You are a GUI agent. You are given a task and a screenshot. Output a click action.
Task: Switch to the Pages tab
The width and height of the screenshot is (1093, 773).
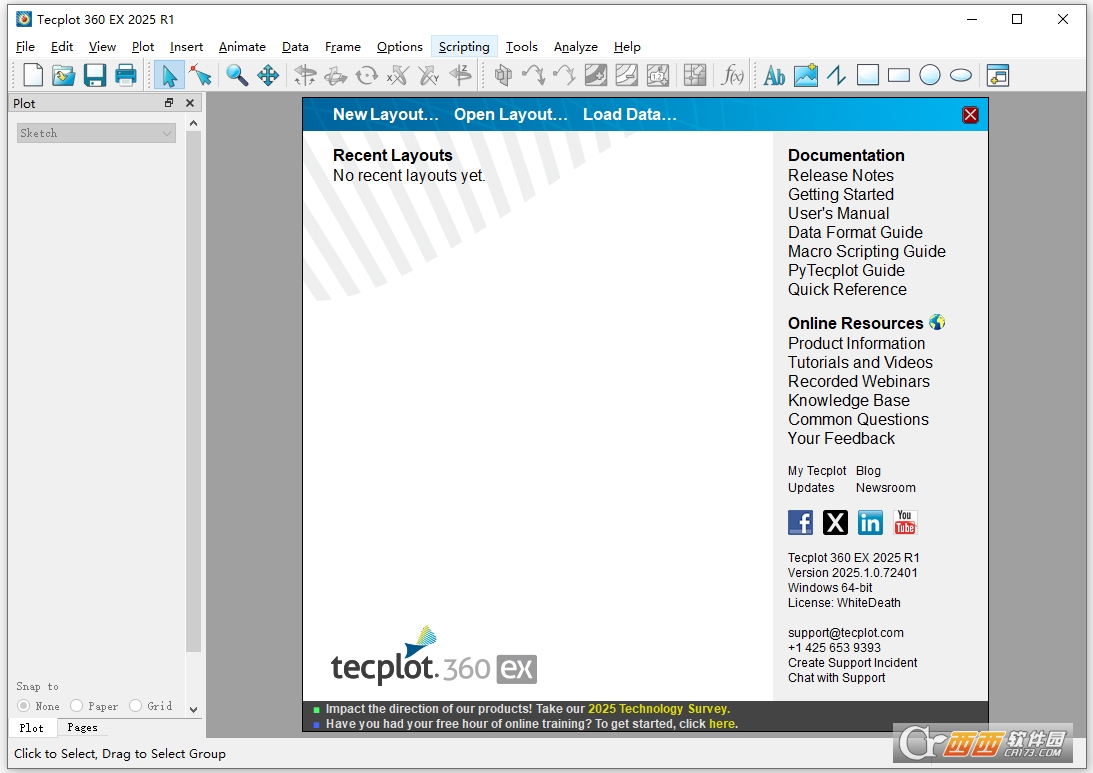pos(82,728)
